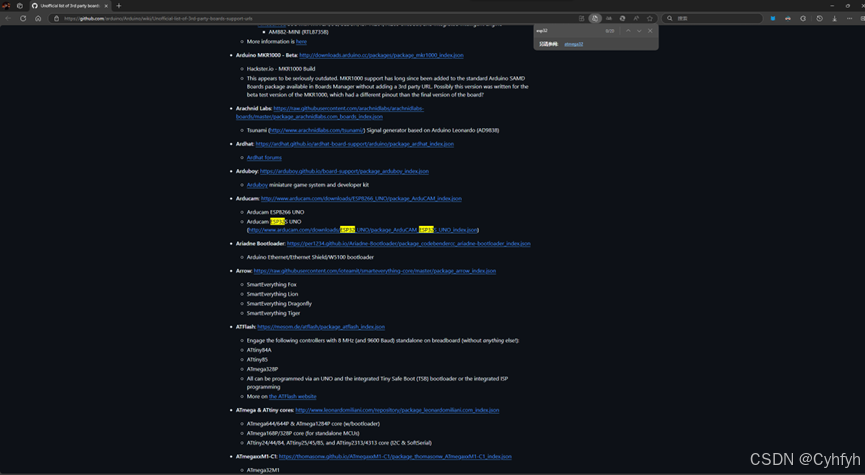Click the 'SmartEverything Fox' list item

click(x=271, y=285)
